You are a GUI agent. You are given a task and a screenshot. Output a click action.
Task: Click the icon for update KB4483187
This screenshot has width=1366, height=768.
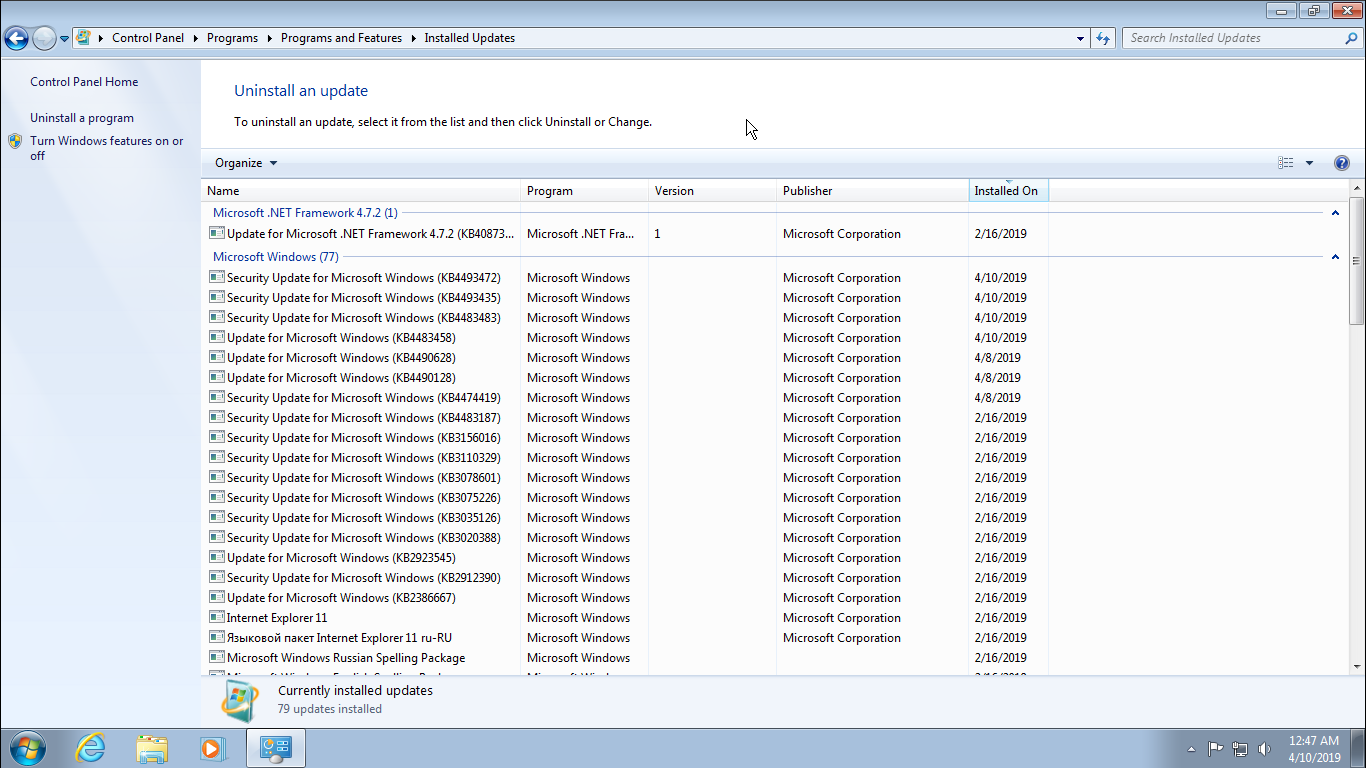coord(217,417)
